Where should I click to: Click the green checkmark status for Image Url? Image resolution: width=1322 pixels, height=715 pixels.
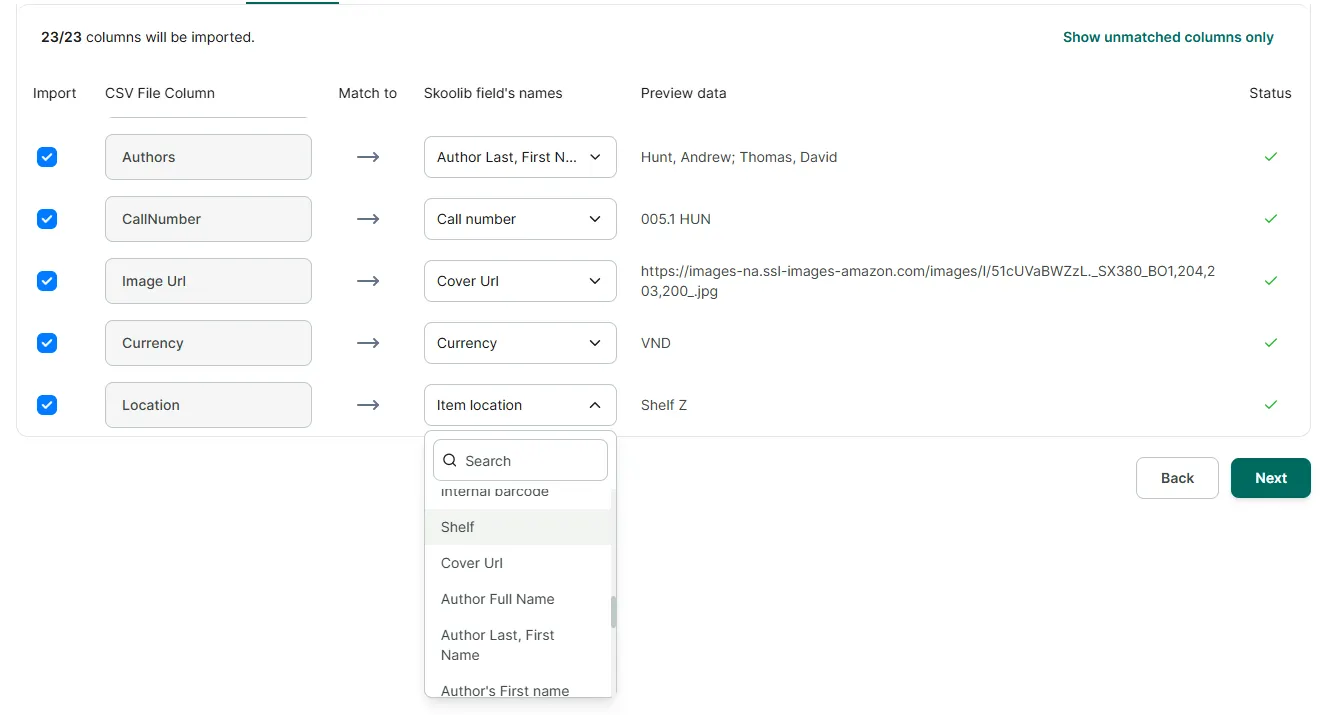1270,281
